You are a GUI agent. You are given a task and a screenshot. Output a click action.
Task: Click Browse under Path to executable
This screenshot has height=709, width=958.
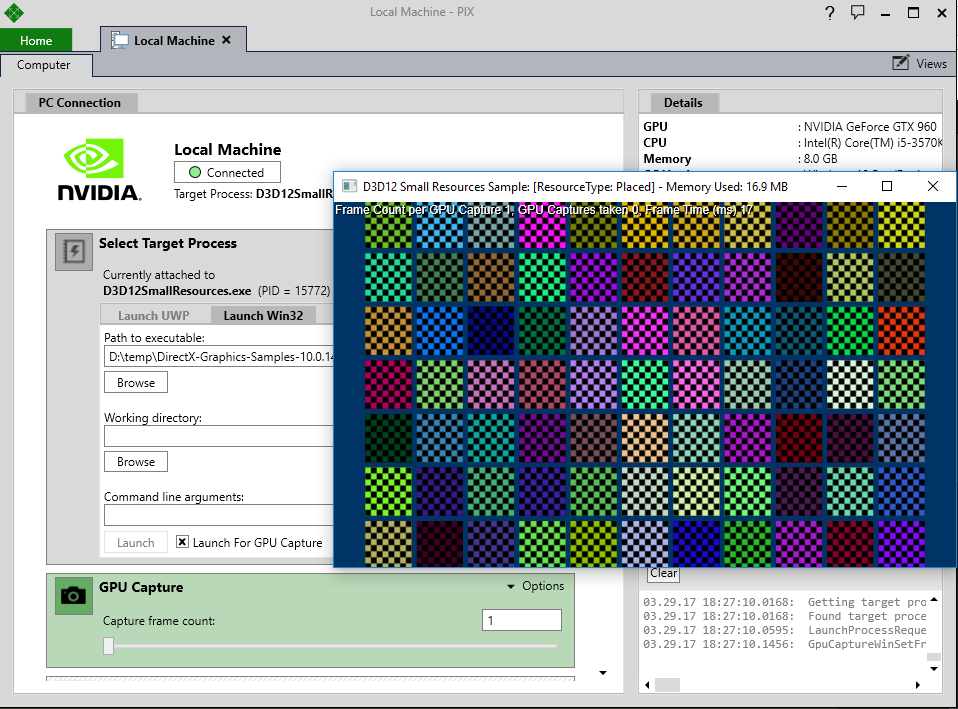tap(136, 382)
